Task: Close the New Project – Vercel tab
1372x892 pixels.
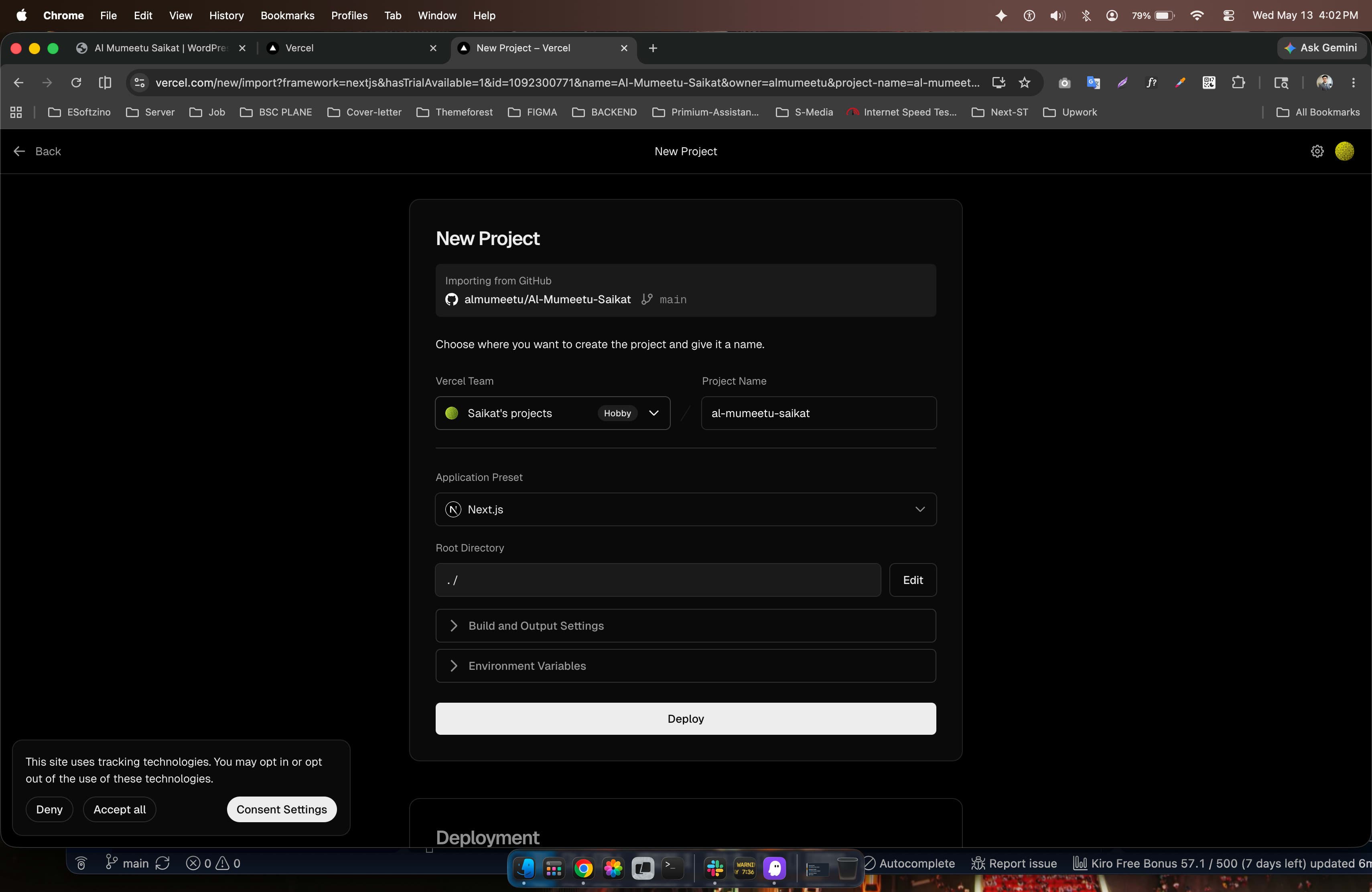Action: (x=624, y=48)
